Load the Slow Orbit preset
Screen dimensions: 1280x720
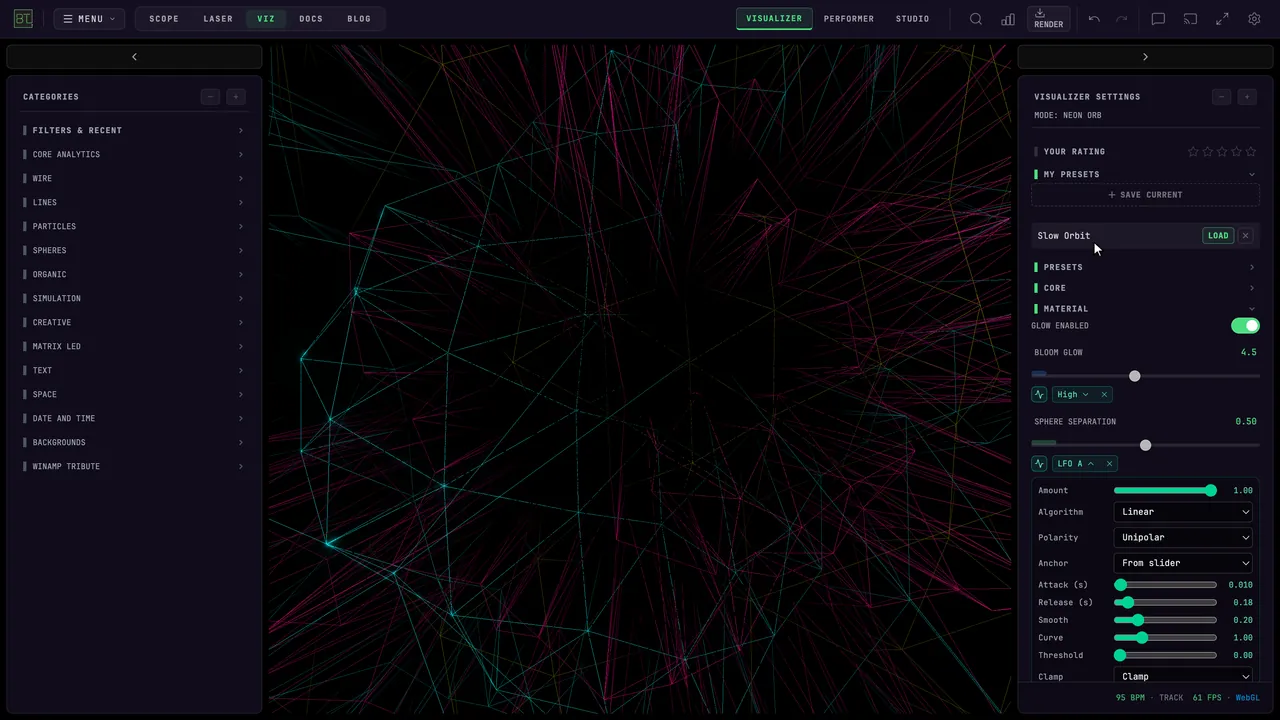pyautogui.click(x=1218, y=236)
